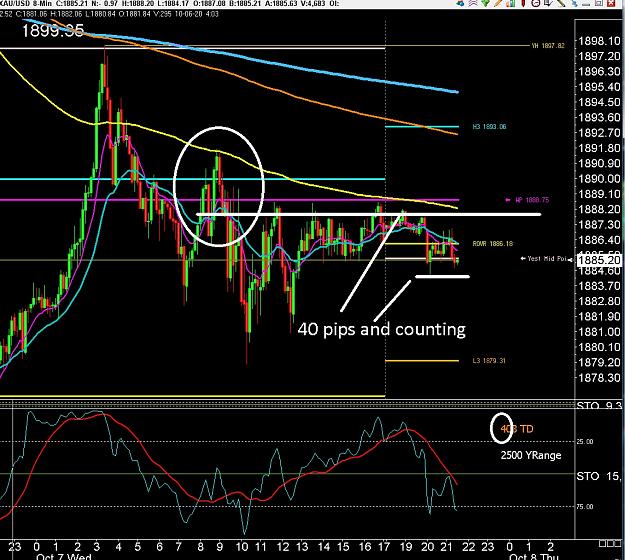
Task: Click price axis label 1881.00
Action: pyautogui.click(x=599, y=332)
